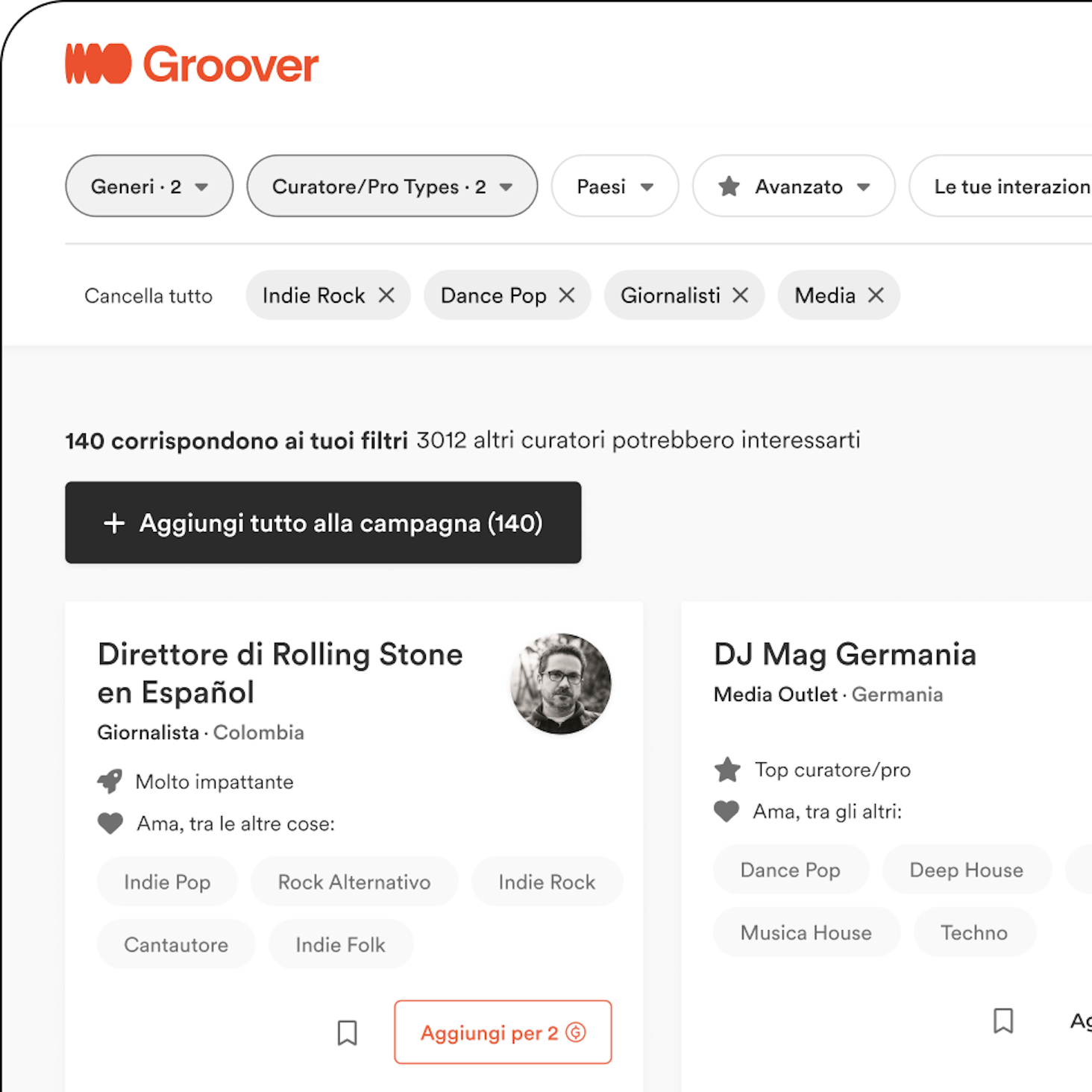Viewport: 1092px width, 1092px height.
Task: Click the heart icon beside Ama, tra gli altri
Action: point(727,811)
